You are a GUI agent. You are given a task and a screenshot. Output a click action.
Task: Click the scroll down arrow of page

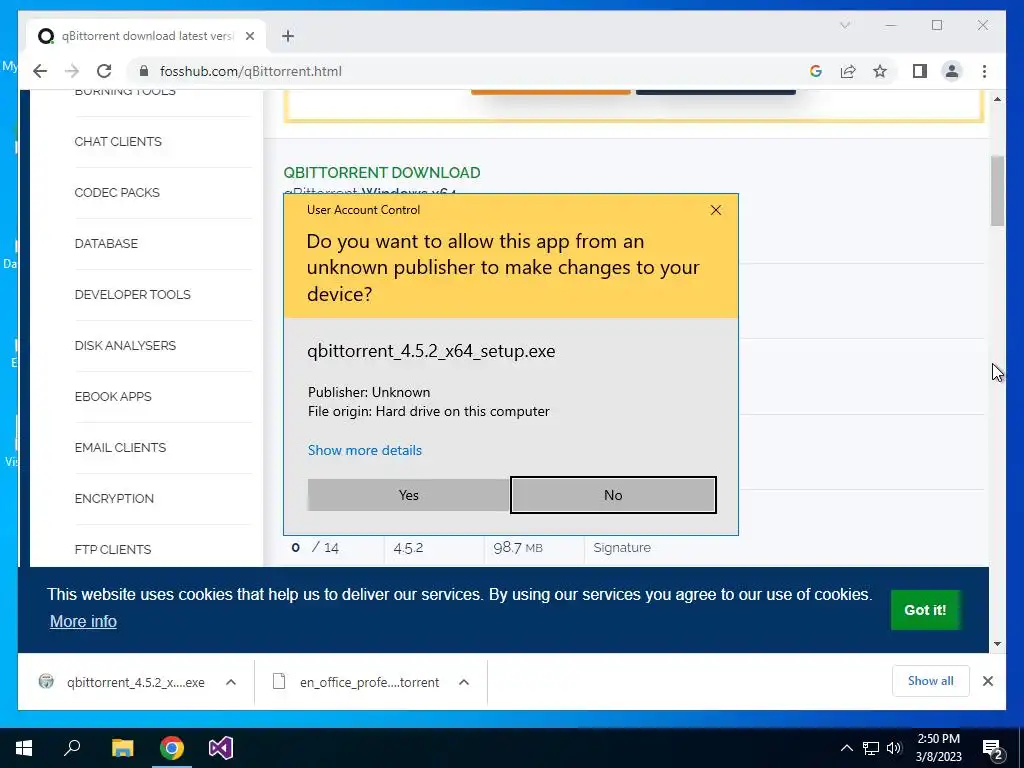[x=997, y=643]
